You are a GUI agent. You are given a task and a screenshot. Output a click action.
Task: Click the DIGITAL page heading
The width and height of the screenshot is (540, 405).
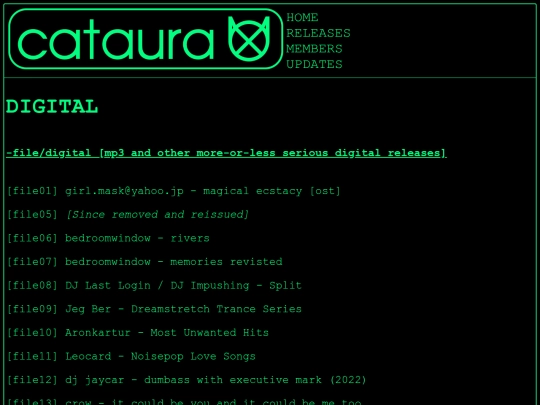coord(52,106)
